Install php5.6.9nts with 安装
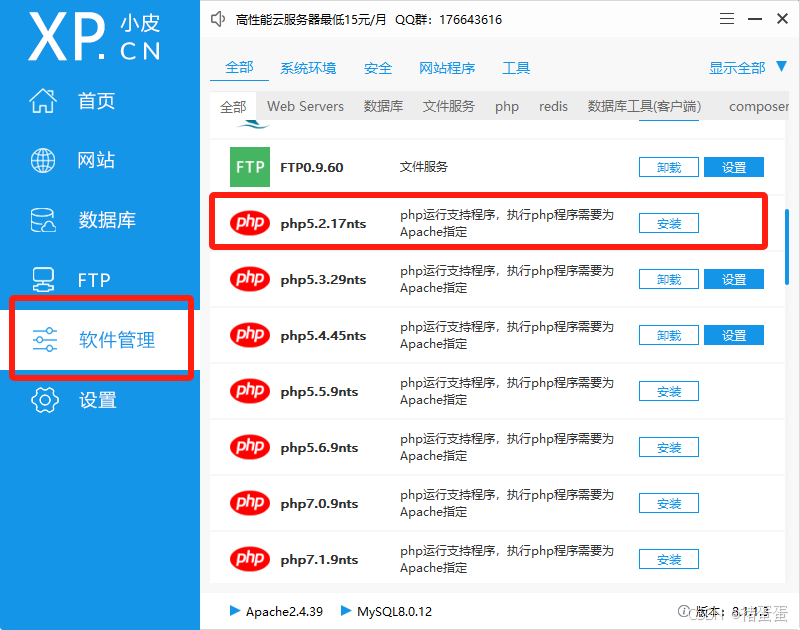 [x=668, y=448]
